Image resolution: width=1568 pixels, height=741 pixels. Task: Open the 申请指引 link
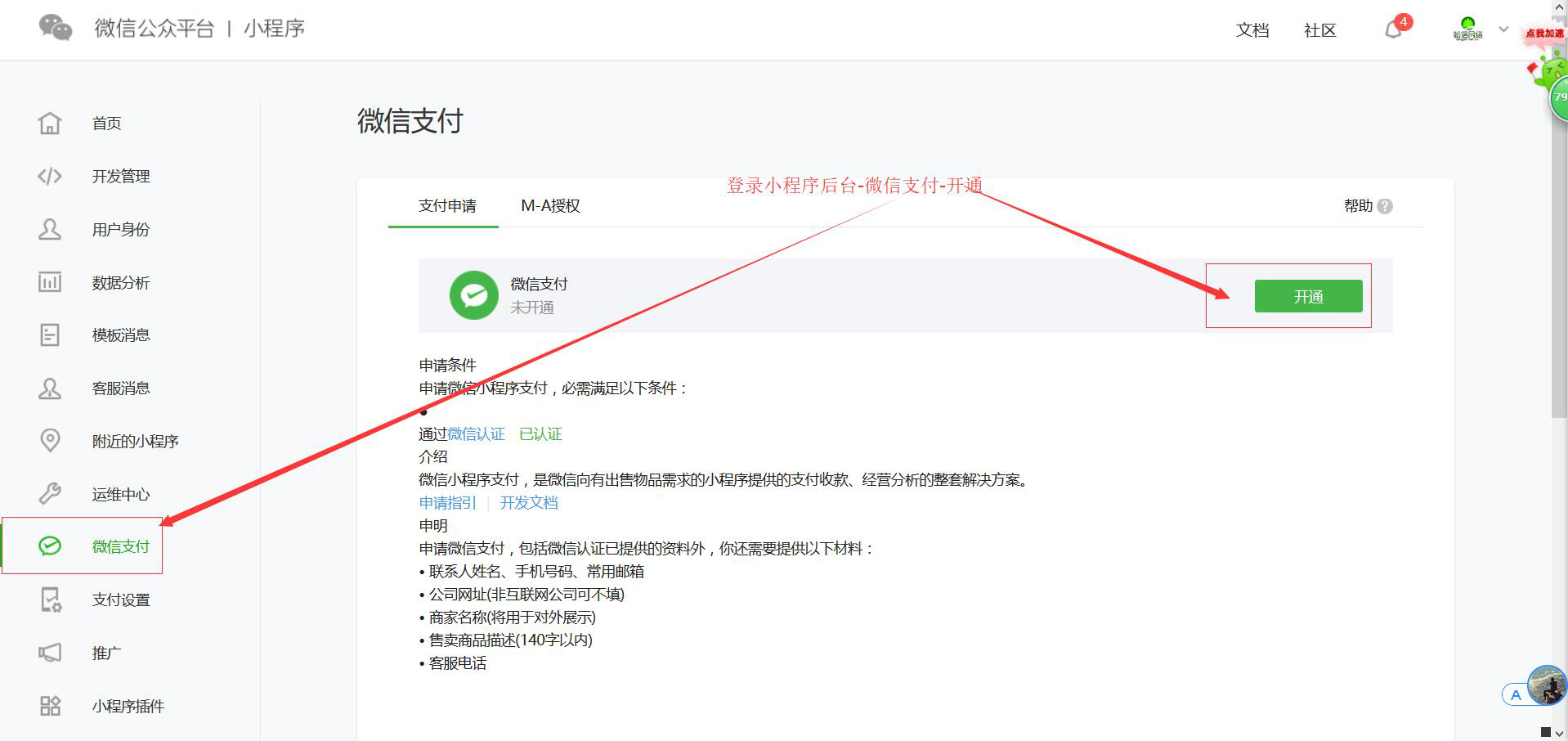click(447, 502)
